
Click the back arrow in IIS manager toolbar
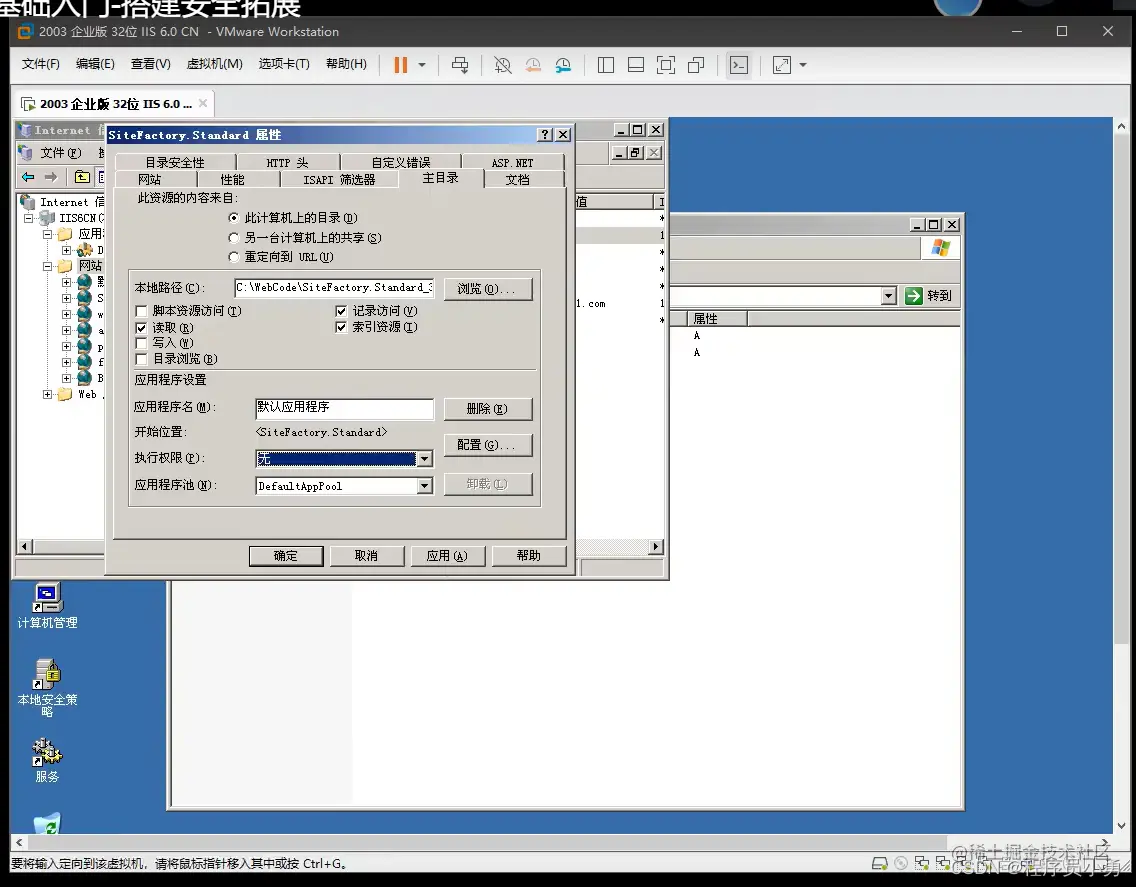[28, 177]
